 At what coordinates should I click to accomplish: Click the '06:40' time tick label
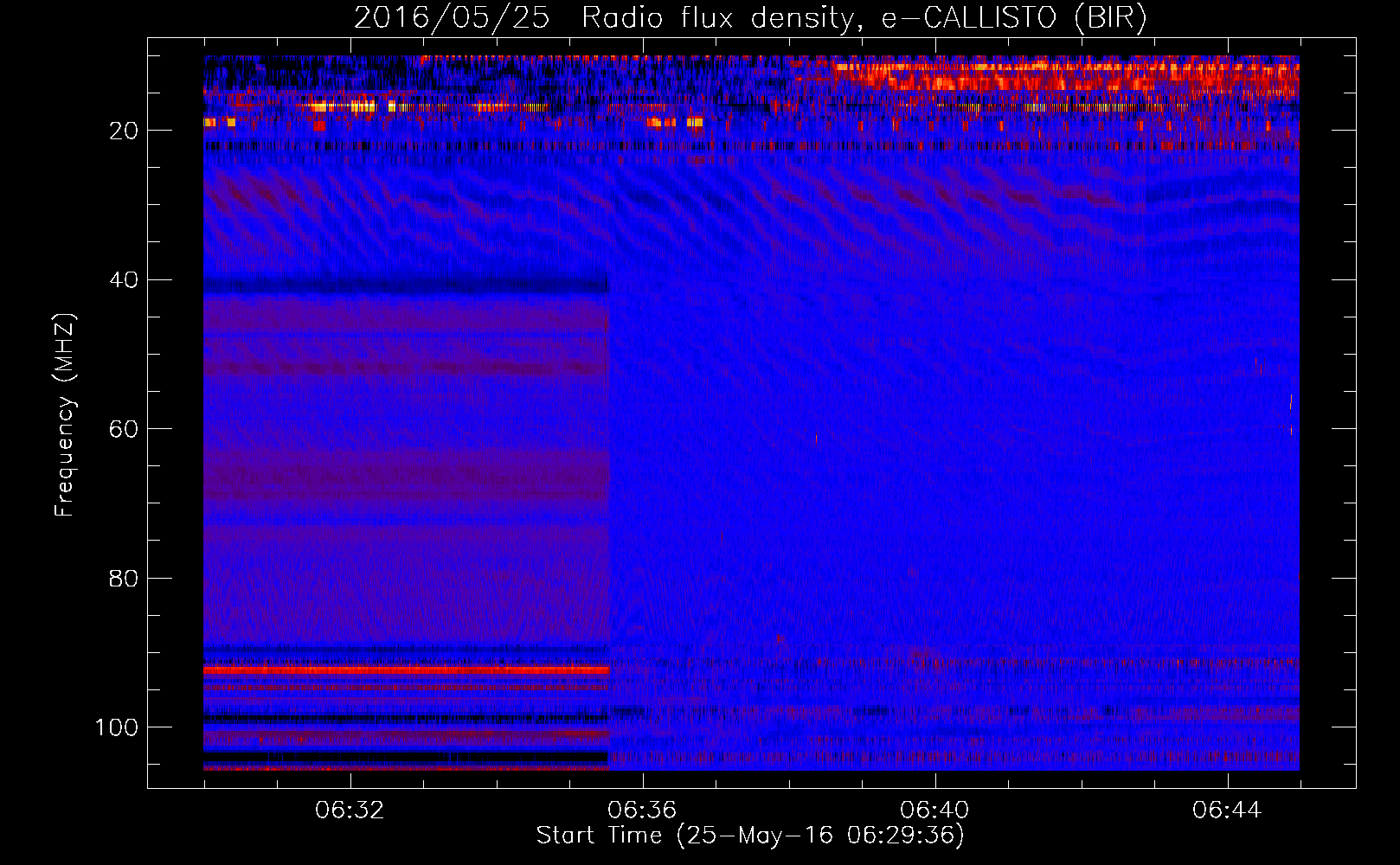click(x=934, y=811)
